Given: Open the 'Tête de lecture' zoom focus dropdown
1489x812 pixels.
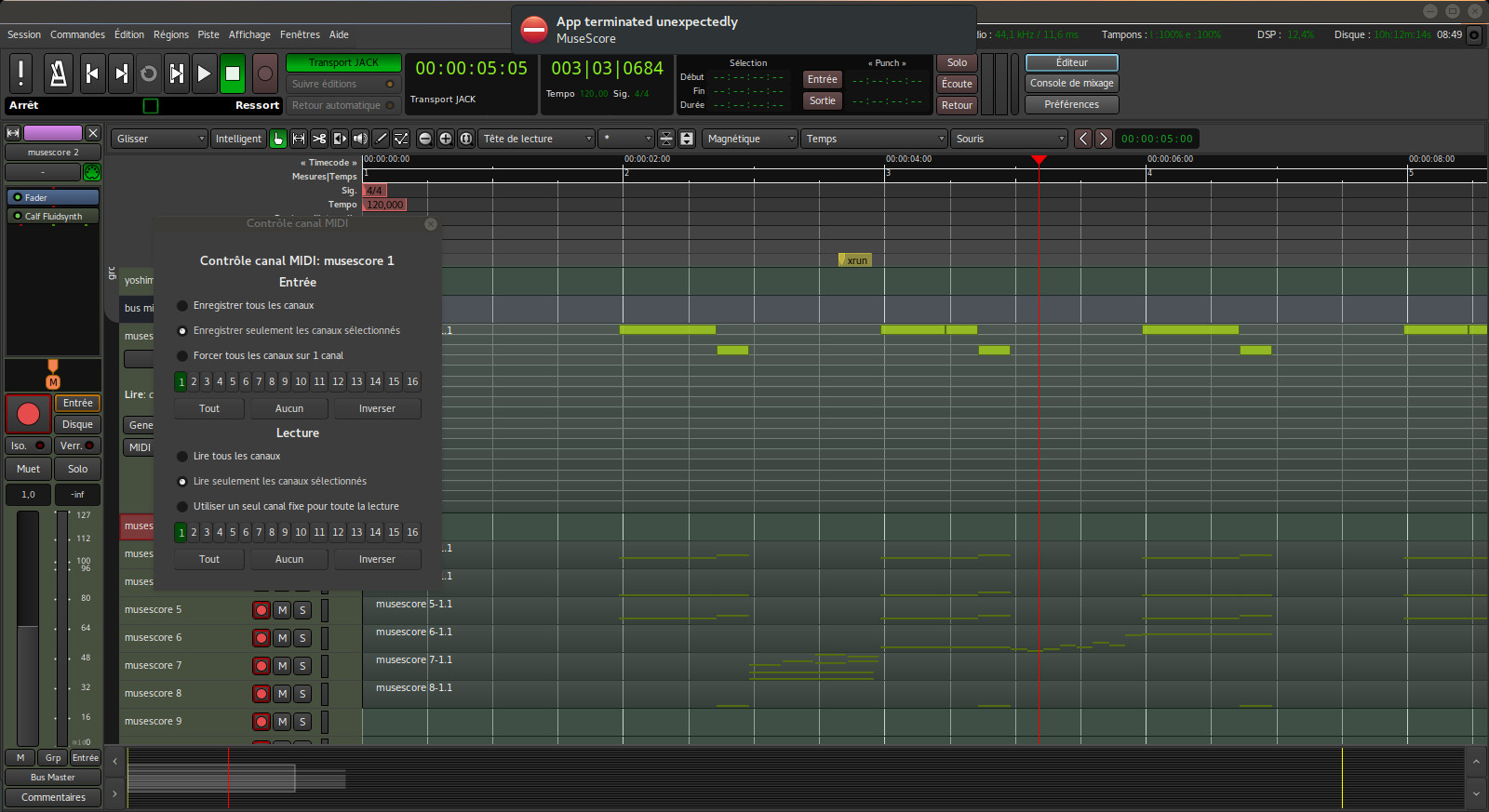Looking at the screenshot, I should pyautogui.click(x=536, y=139).
